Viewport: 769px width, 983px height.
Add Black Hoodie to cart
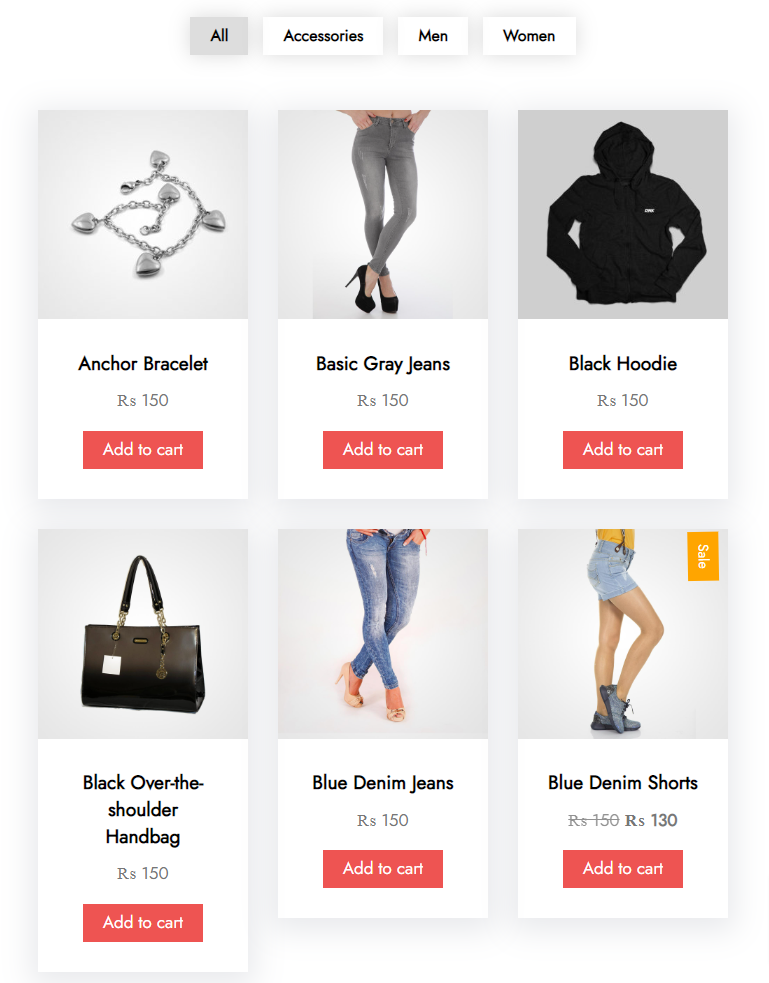[x=623, y=449]
